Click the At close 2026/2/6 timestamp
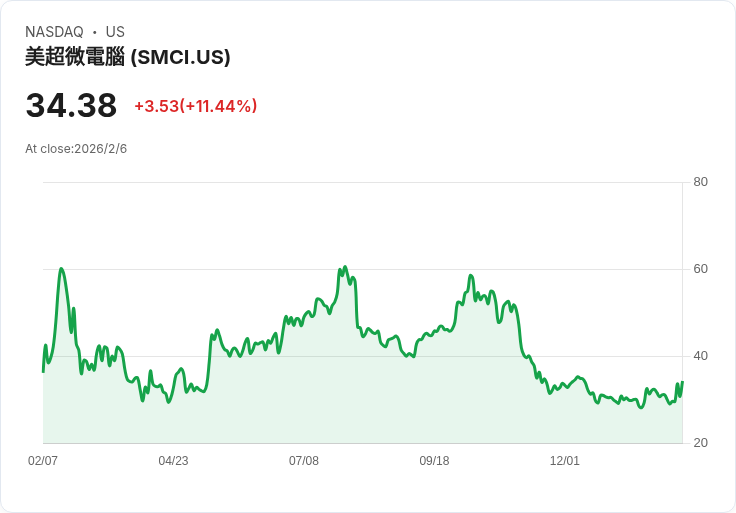 tap(76, 149)
